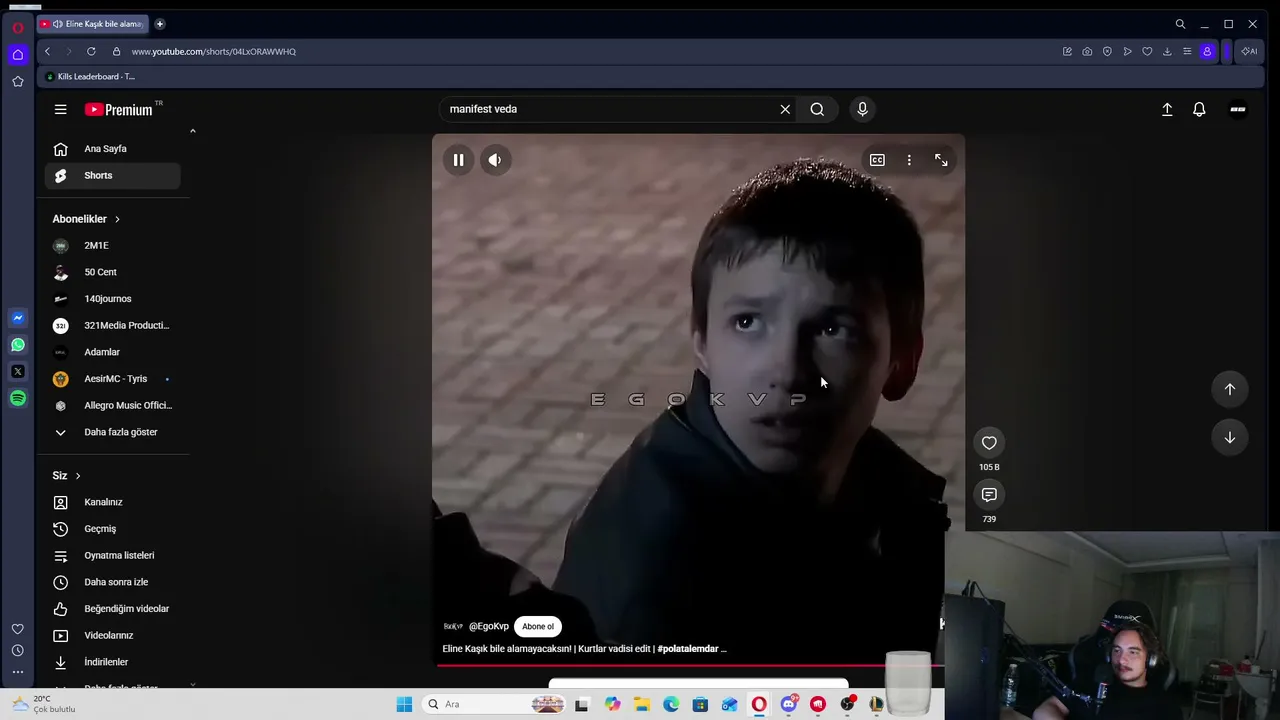Open the Kills Leaderboard bookmark
This screenshot has width=1280, height=720.
91,77
